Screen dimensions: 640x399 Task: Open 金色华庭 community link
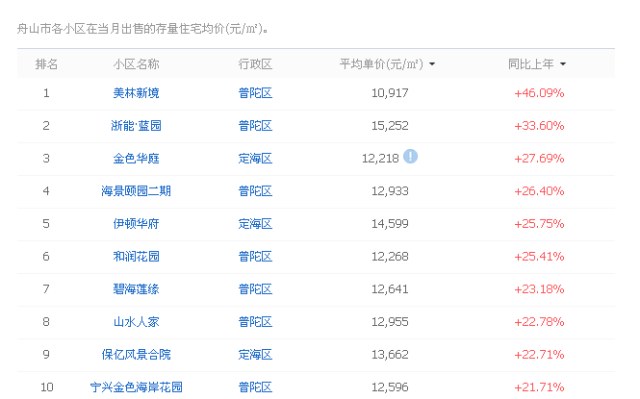[x=136, y=158]
